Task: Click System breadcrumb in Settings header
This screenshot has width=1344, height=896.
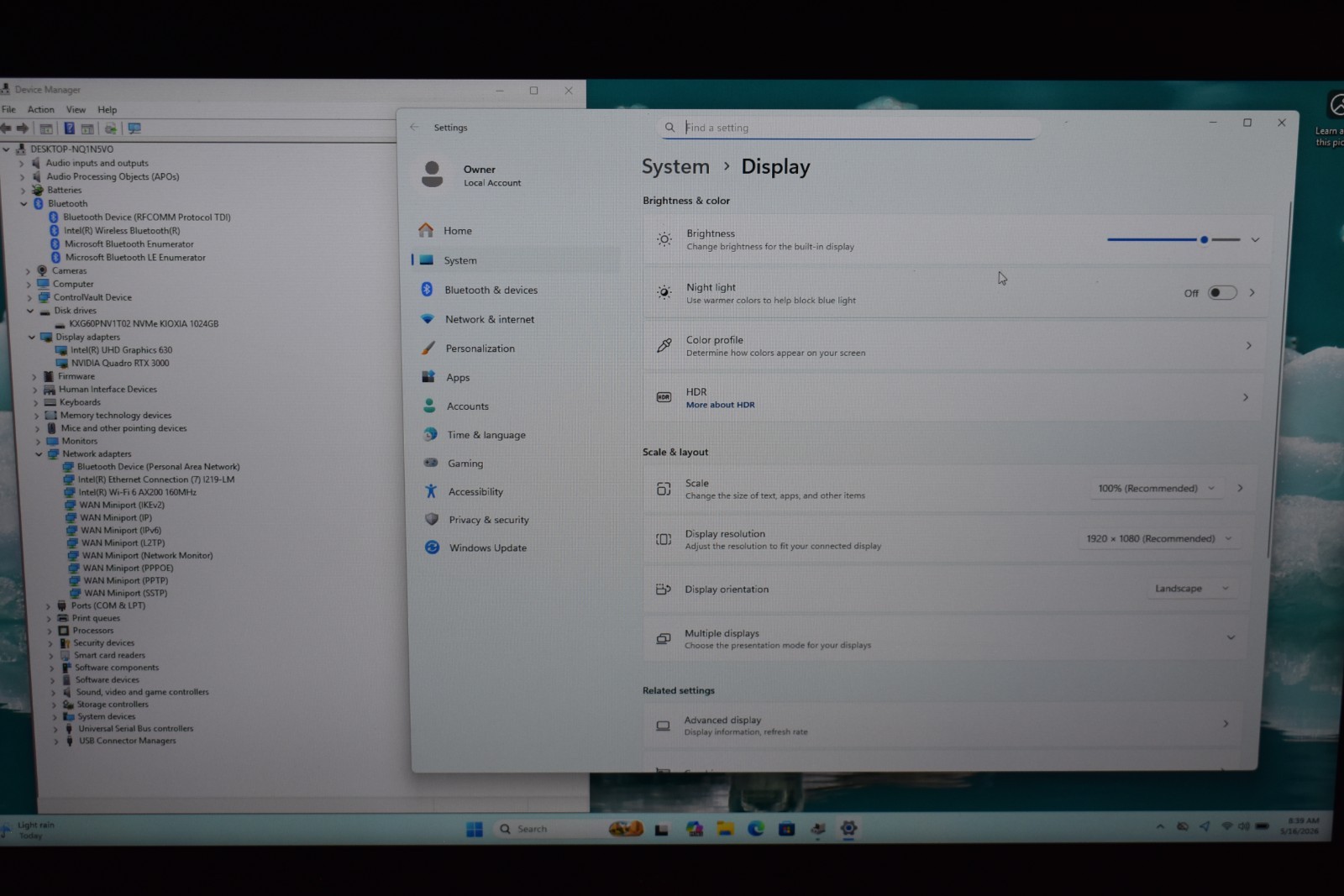Action: click(675, 167)
